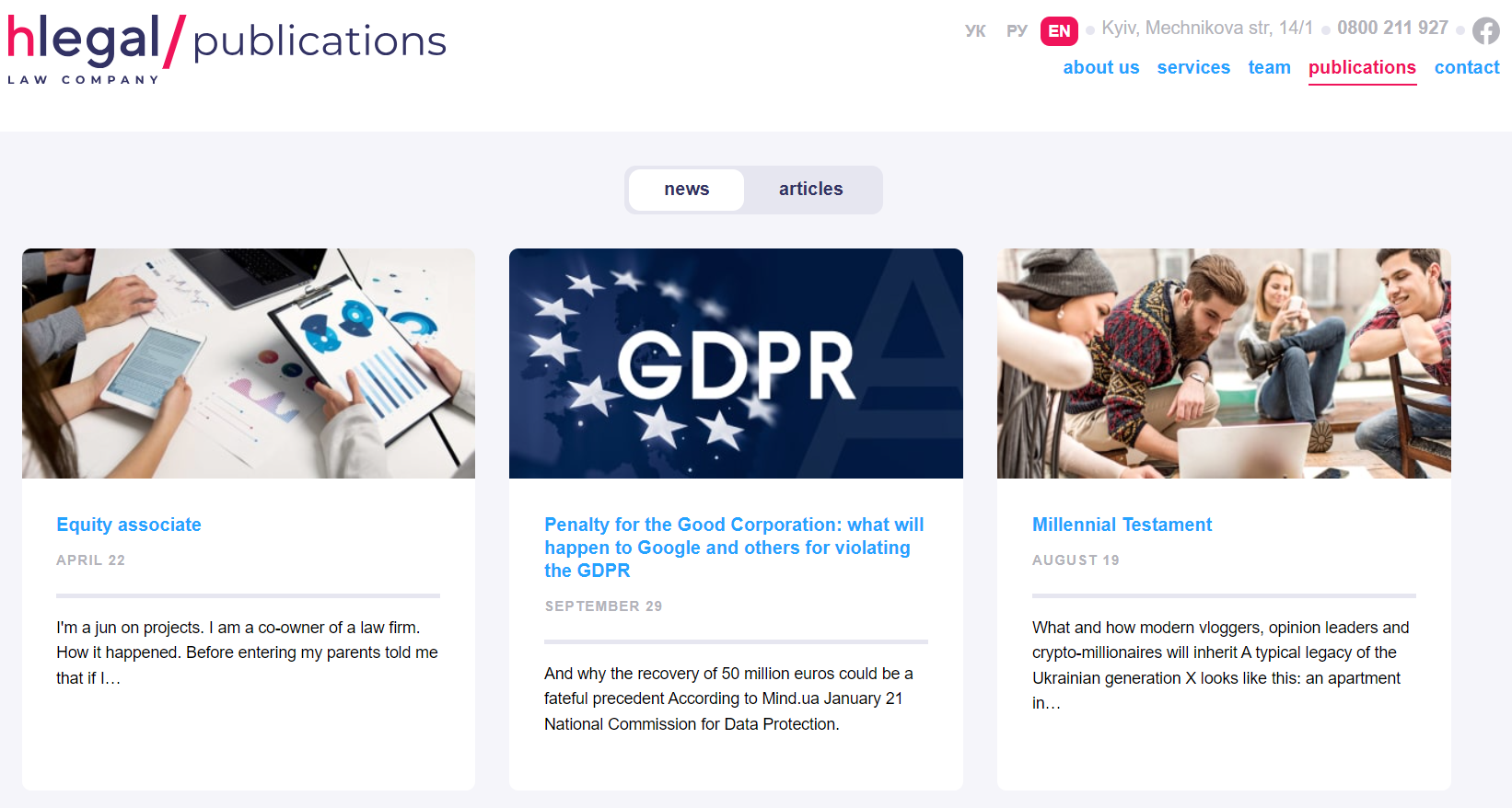This screenshot has width=1512, height=808.
Task: Open the team menu item
Action: click(x=1269, y=67)
